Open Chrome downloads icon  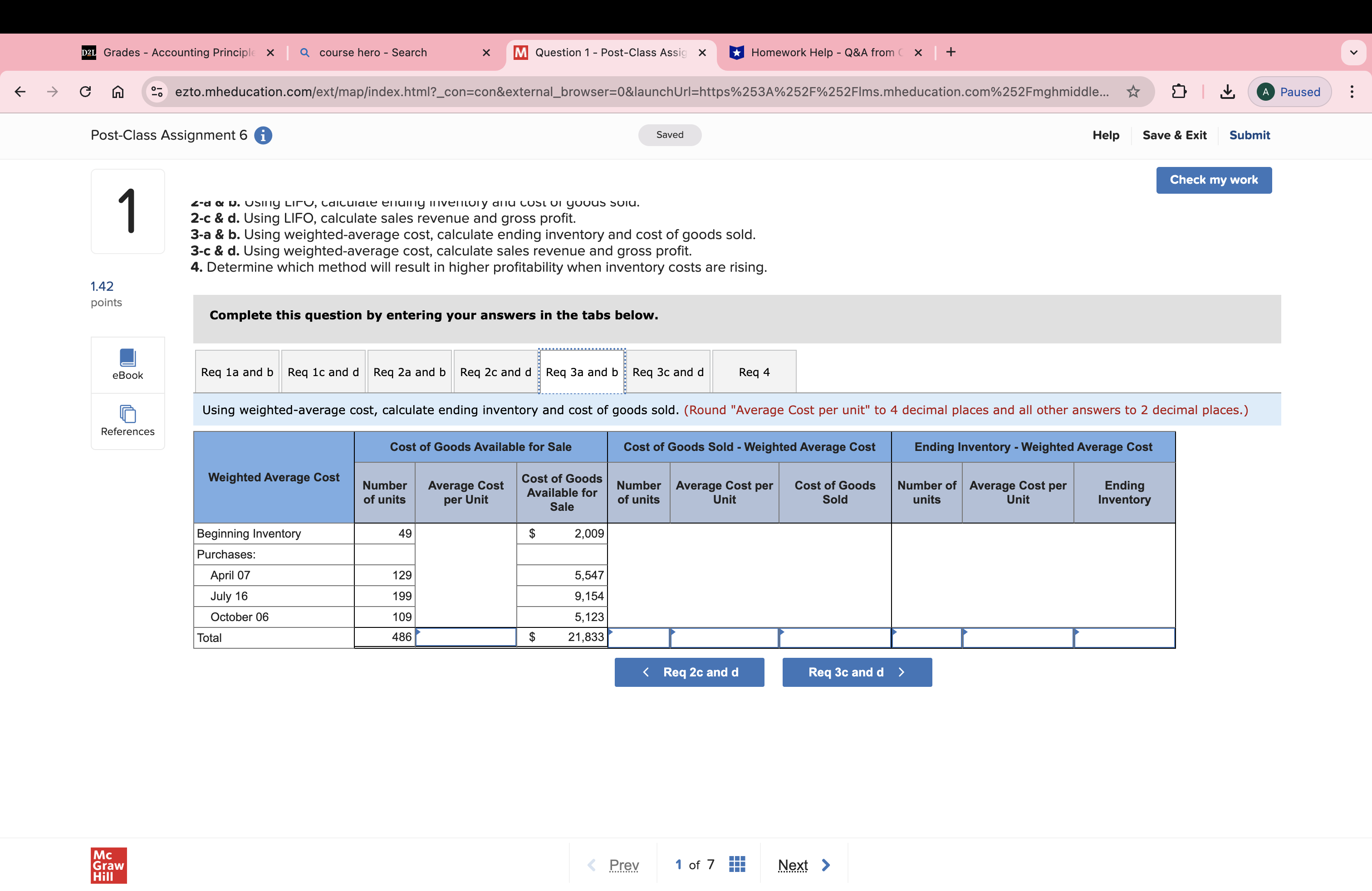click(x=1227, y=91)
